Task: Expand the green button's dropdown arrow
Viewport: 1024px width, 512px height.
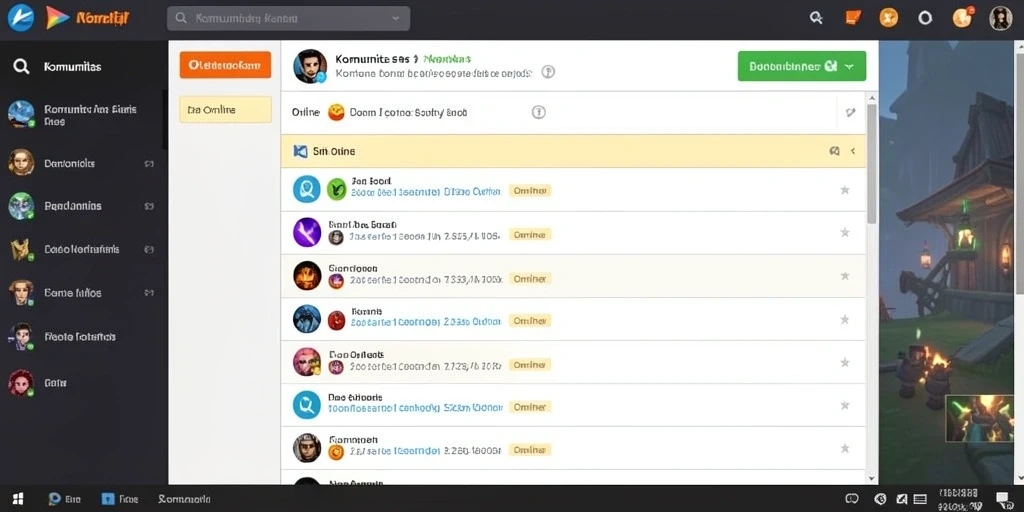Action: pos(850,66)
